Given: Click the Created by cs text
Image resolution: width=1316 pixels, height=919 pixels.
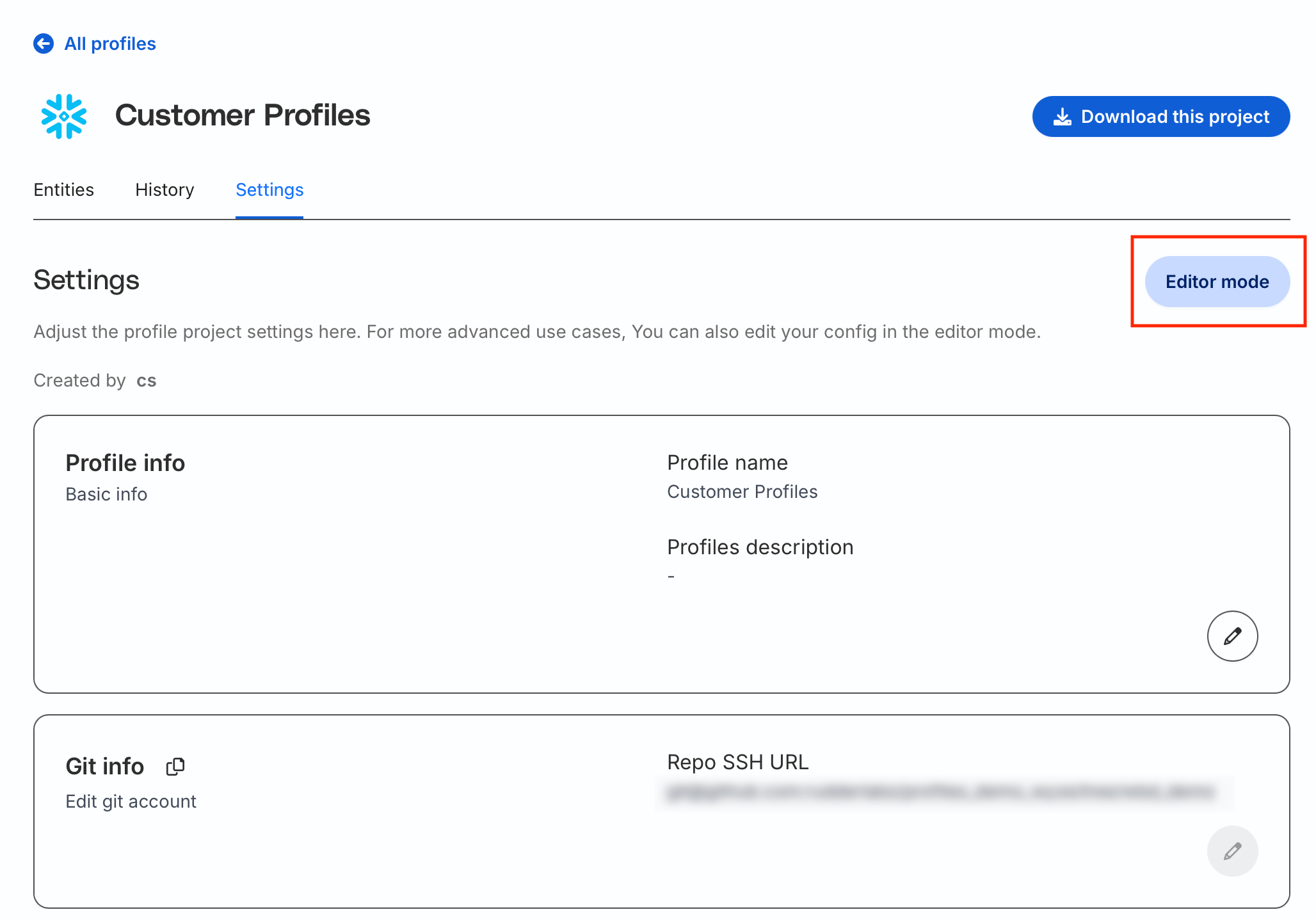Looking at the screenshot, I should (x=95, y=380).
